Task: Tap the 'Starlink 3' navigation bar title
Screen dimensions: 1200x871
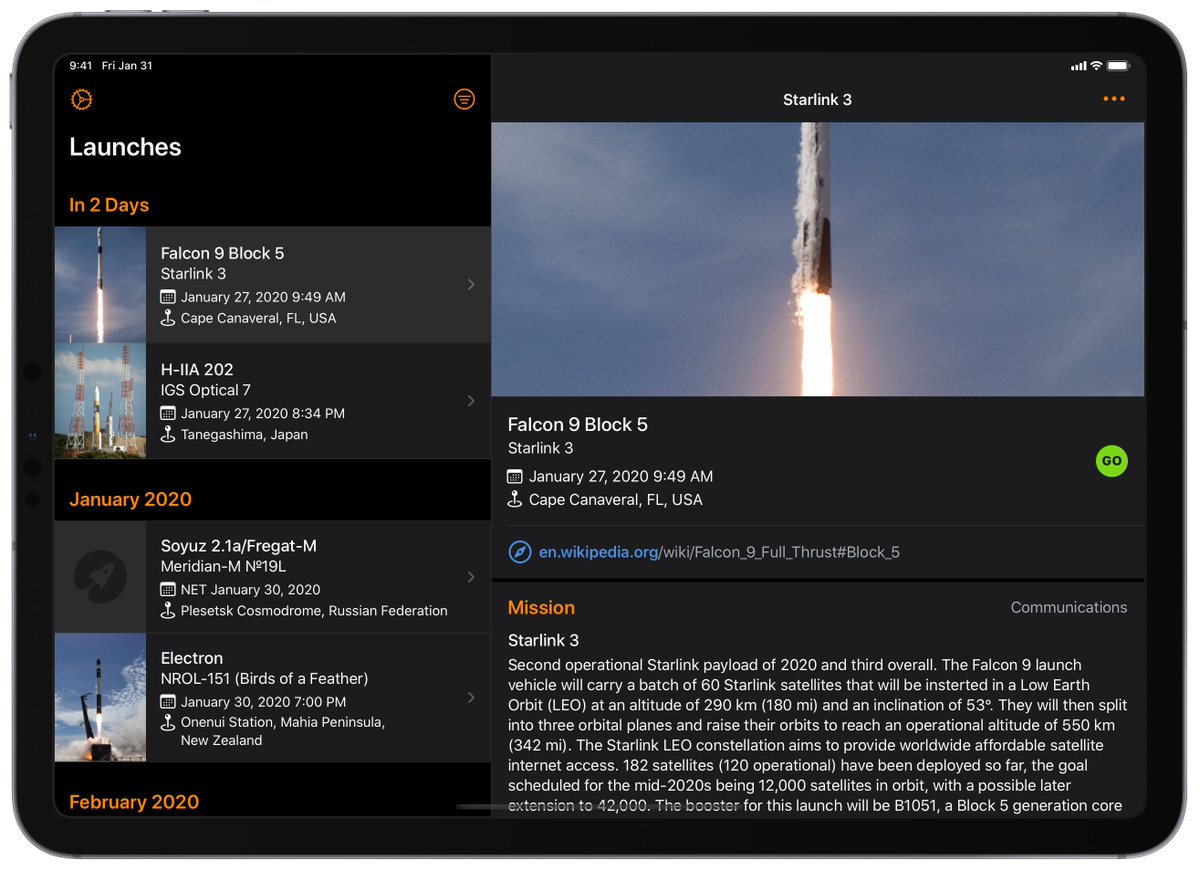Action: 818,99
